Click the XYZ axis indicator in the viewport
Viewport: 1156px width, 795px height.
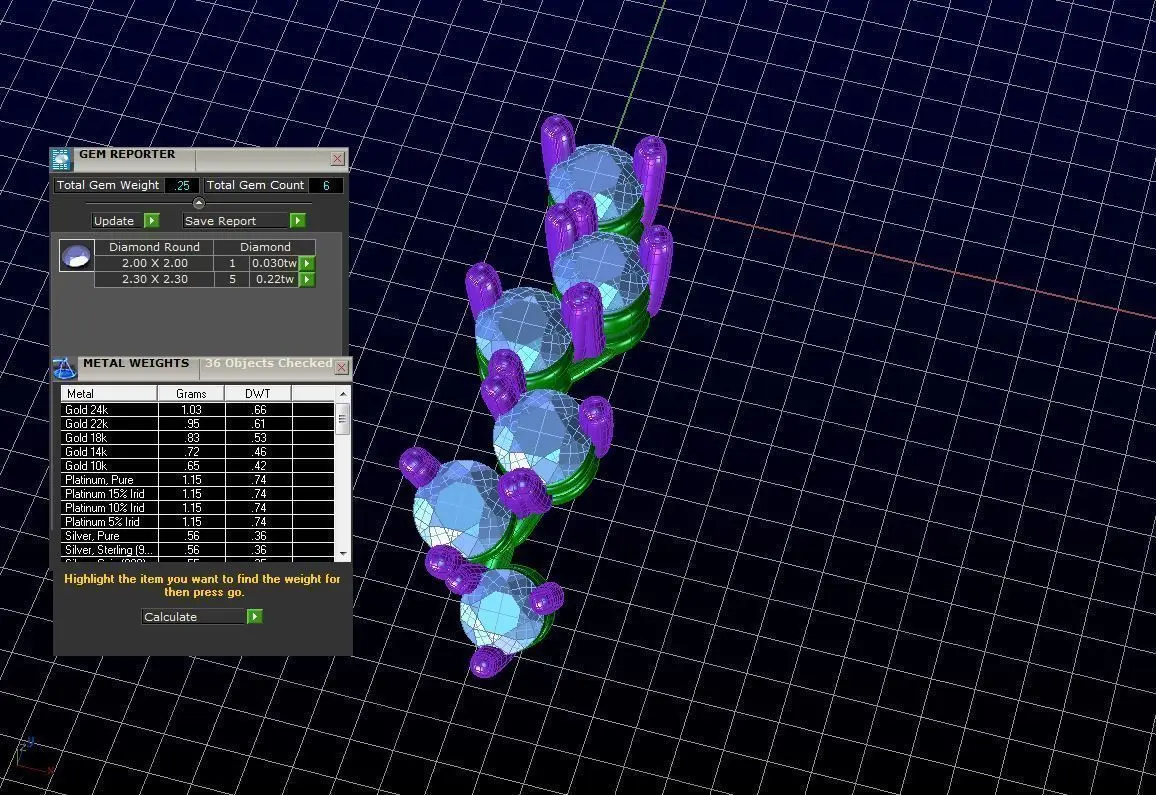pyautogui.click(x=33, y=756)
